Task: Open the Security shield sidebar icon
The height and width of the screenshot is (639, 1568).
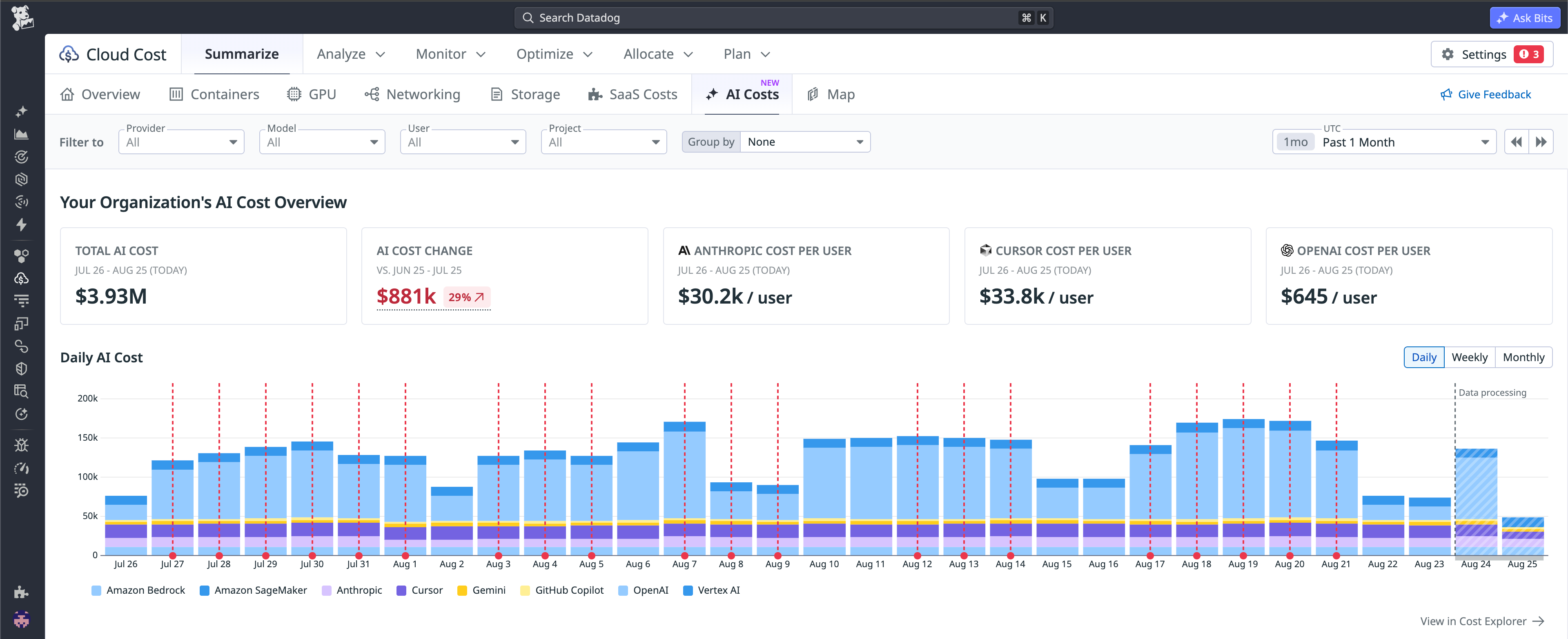Action: point(21,368)
